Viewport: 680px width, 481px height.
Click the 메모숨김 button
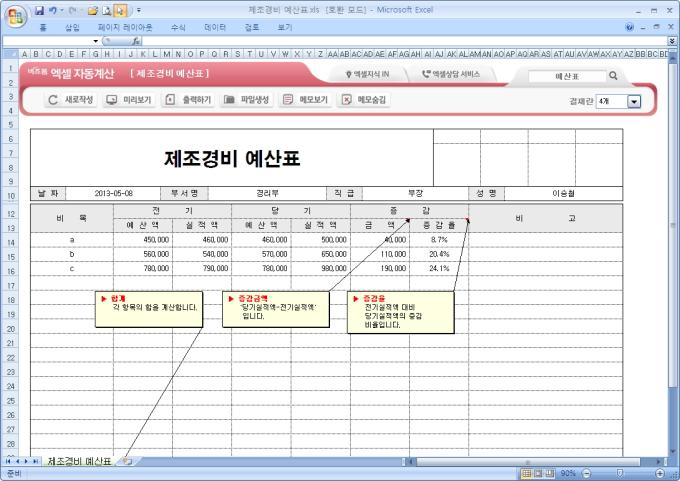pyautogui.click(x=364, y=100)
